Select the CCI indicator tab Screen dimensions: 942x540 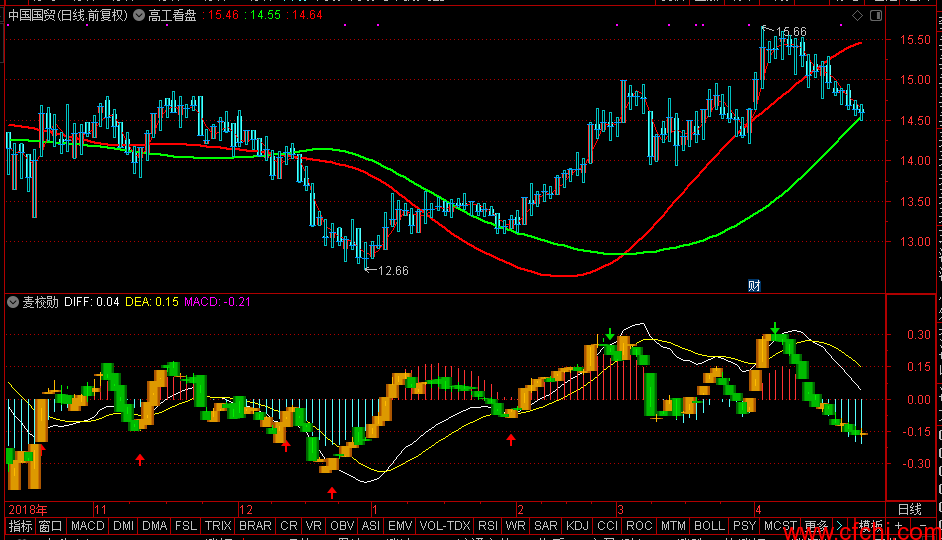point(607,526)
